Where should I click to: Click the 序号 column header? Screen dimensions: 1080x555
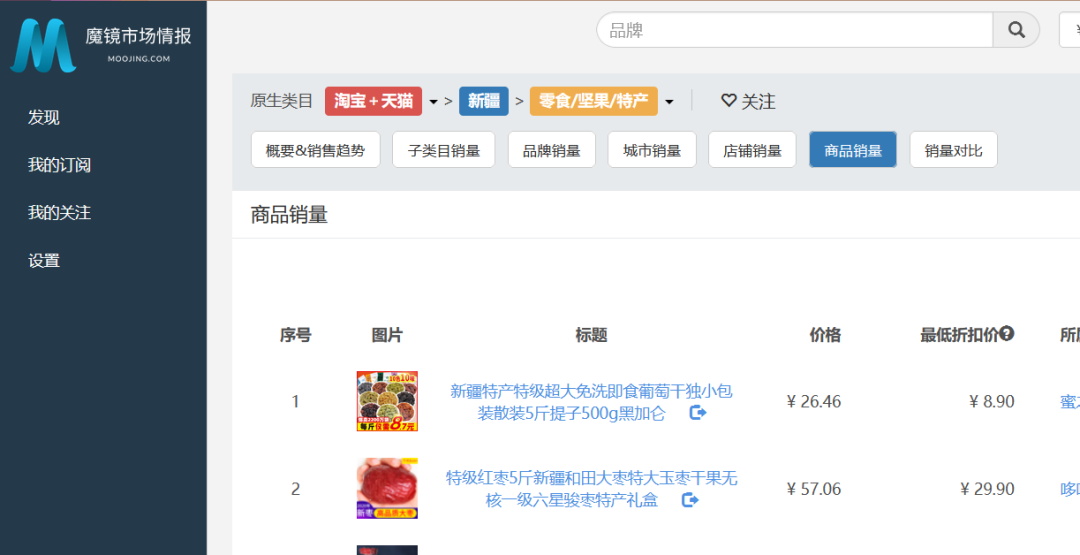coord(295,335)
